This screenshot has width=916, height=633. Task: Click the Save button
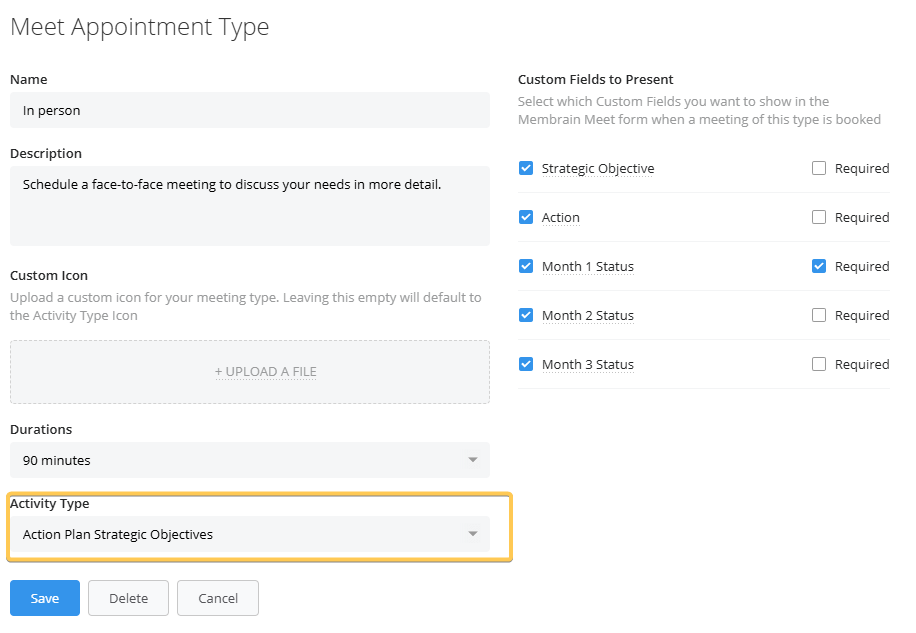(45, 598)
